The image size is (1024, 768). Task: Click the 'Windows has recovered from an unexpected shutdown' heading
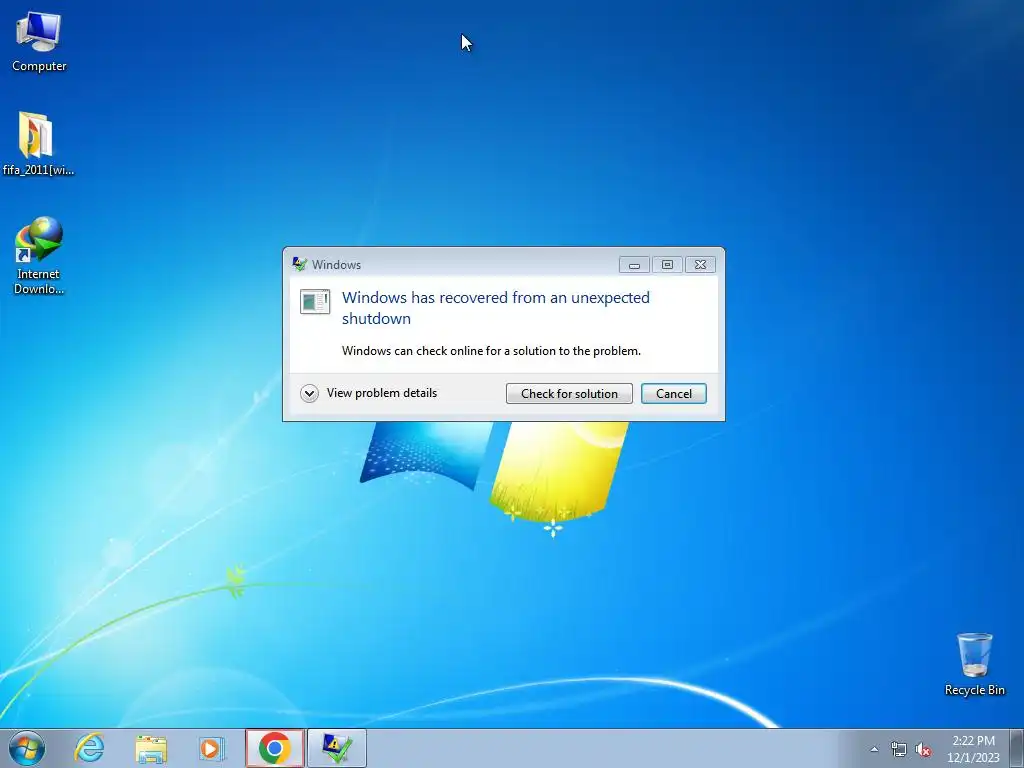click(x=496, y=308)
